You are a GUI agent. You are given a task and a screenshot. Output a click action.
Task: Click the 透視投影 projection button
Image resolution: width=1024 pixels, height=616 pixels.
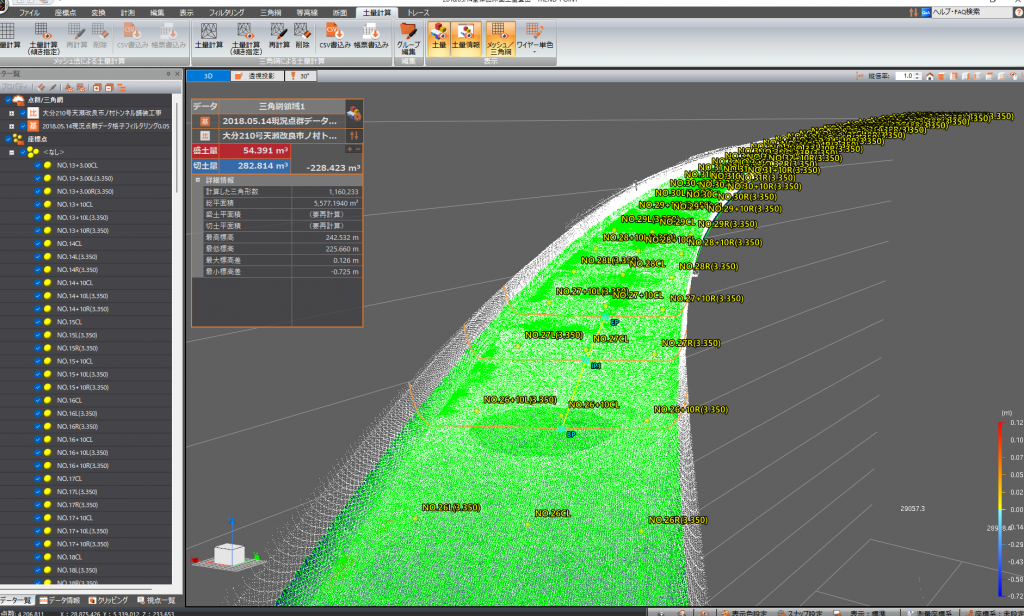pyautogui.click(x=257, y=76)
